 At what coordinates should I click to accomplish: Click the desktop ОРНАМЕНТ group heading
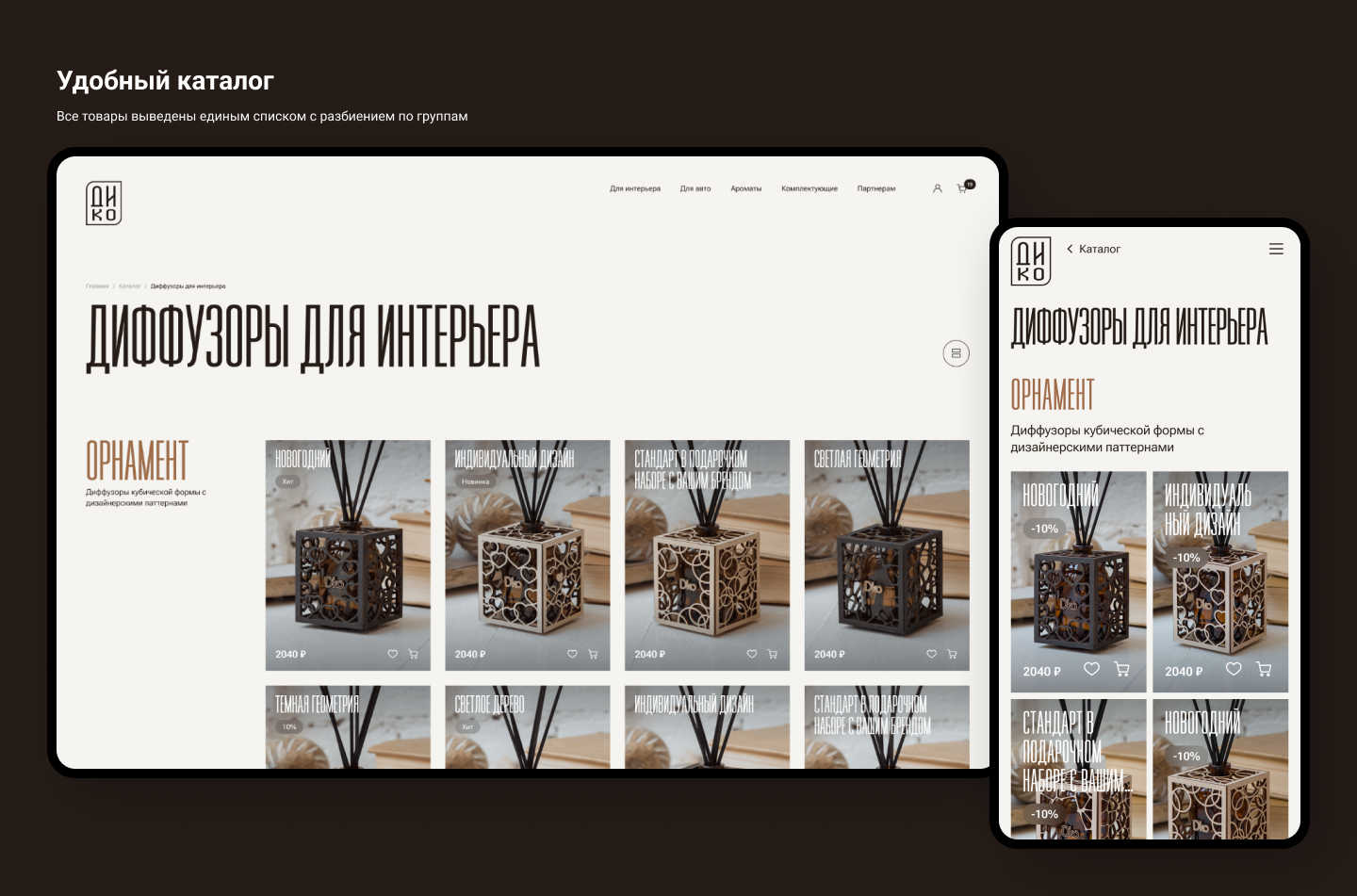click(x=138, y=461)
